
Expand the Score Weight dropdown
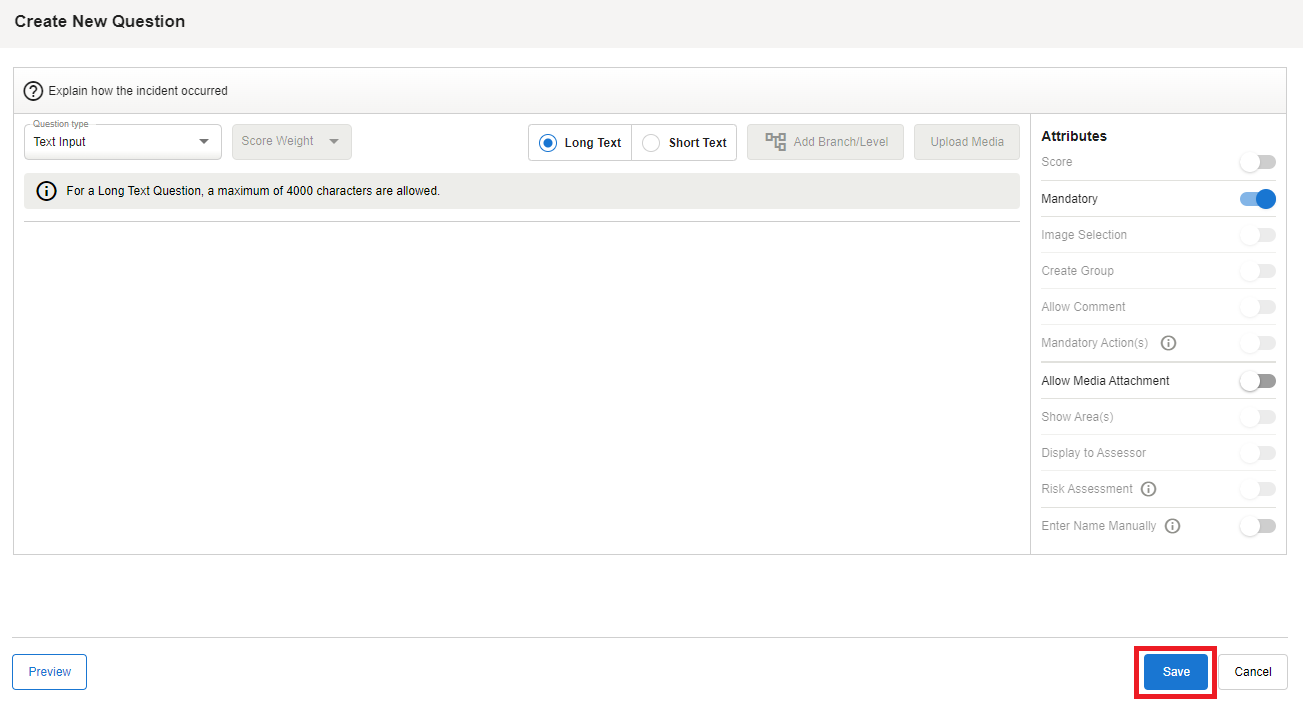[x=291, y=142]
